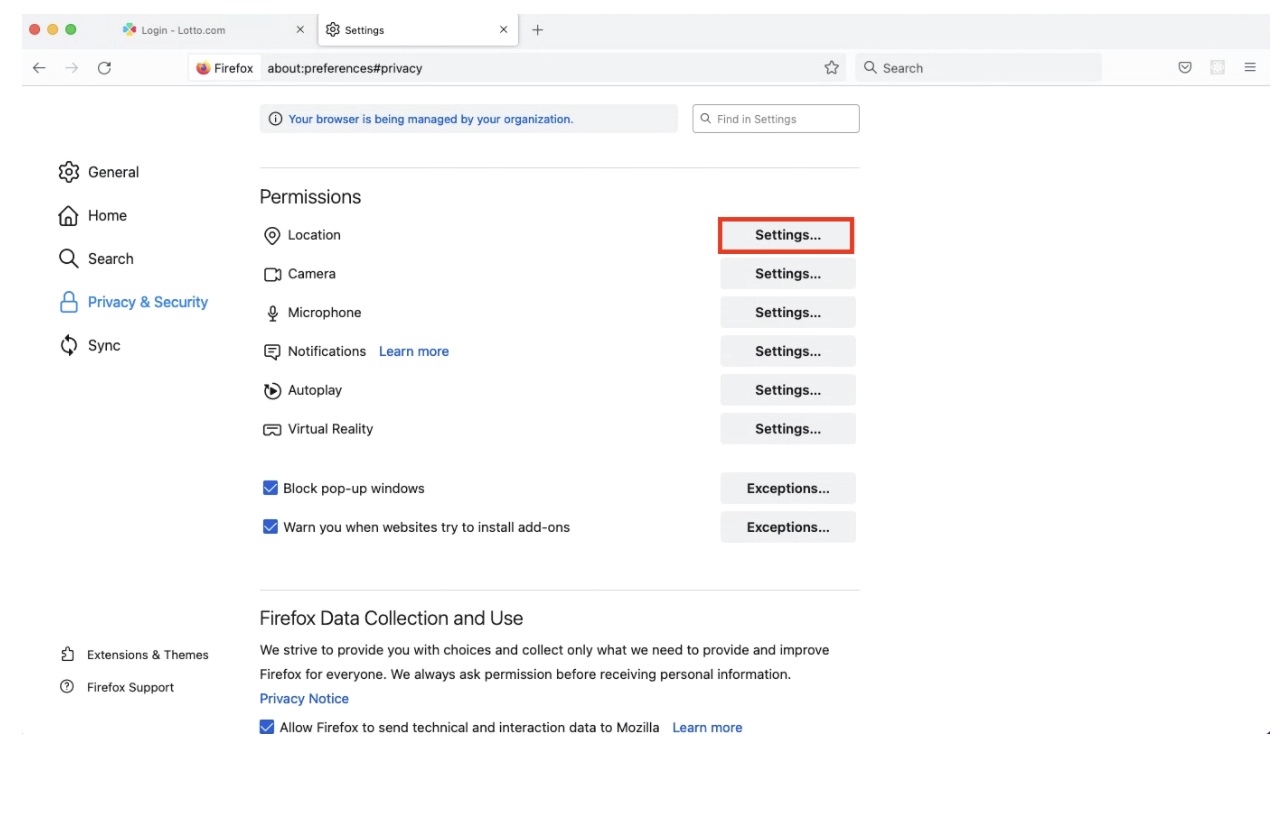
Task: Go back with the left arrow icon
Action: (39, 68)
